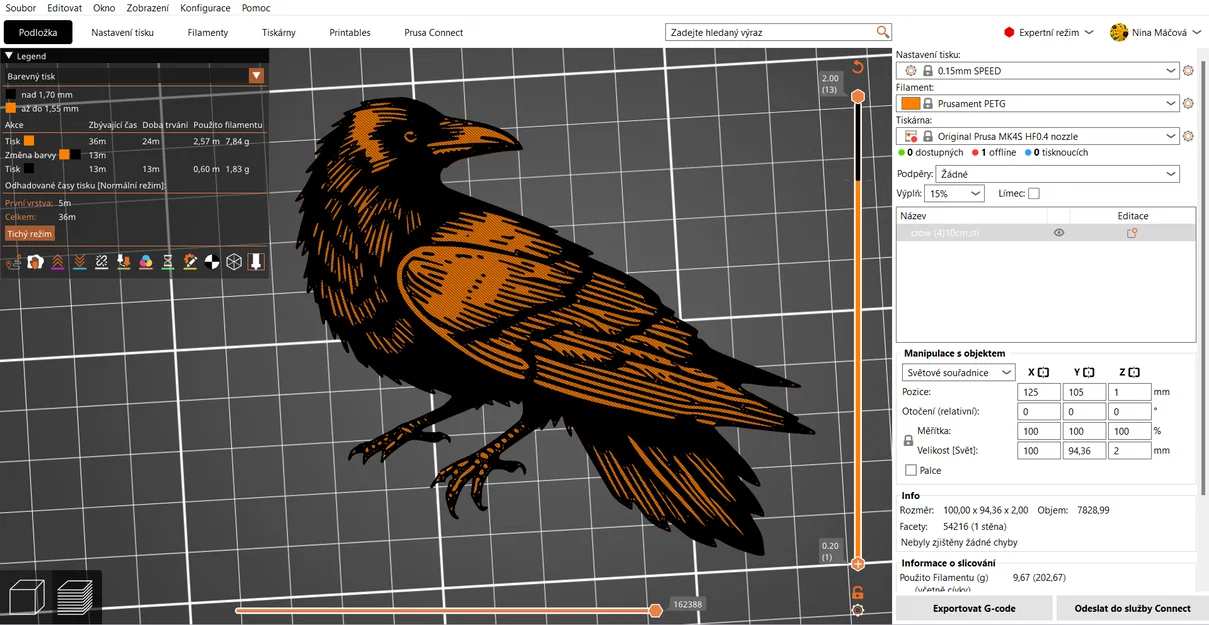
Task: Toggle the Shells cube icon in legend
Action: point(233,262)
